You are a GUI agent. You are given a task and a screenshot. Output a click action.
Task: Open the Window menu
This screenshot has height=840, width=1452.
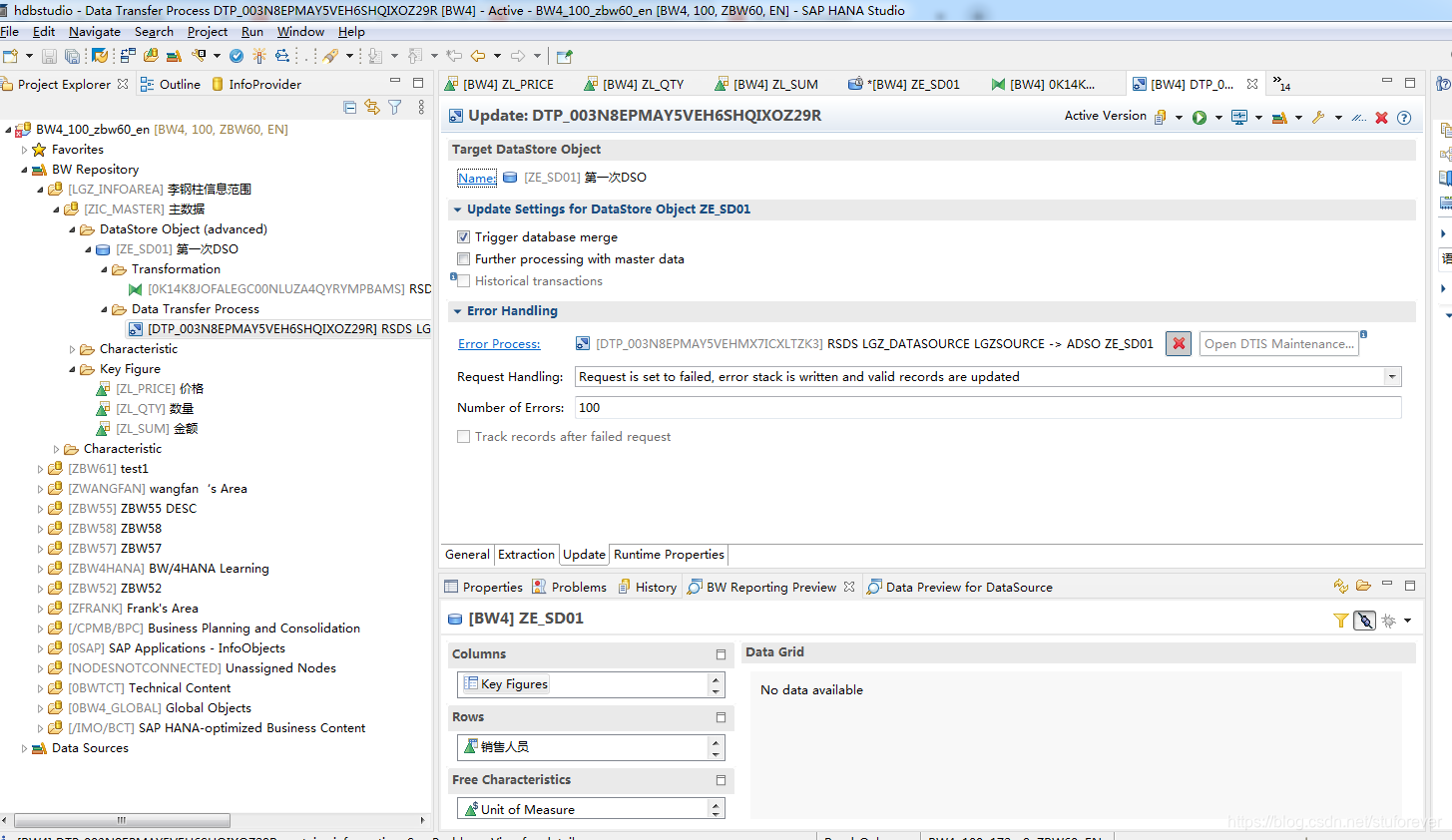[300, 32]
